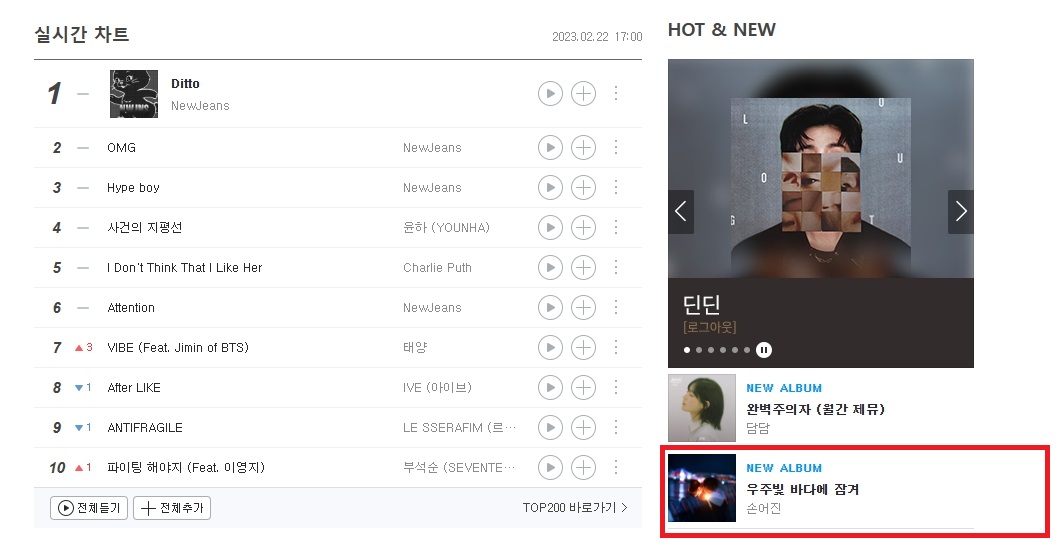This screenshot has height=554, width=1061.
Task: Click 전체듣기 play all button
Action: [x=89, y=508]
